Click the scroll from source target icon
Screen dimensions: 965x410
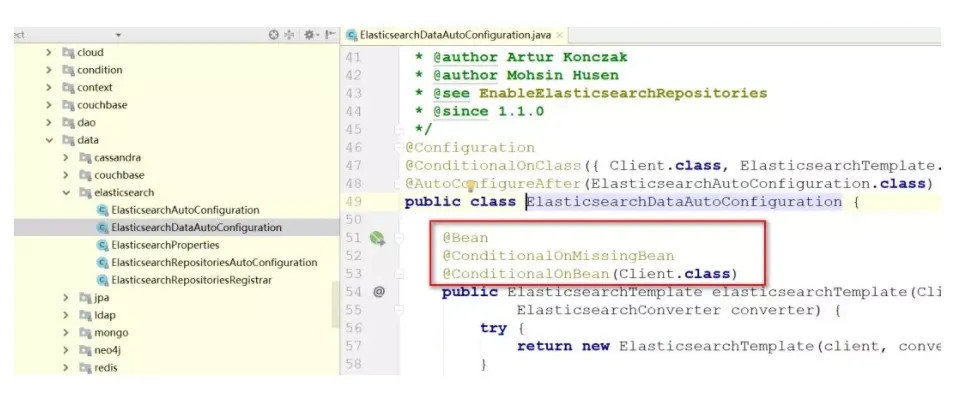pos(274,35)
